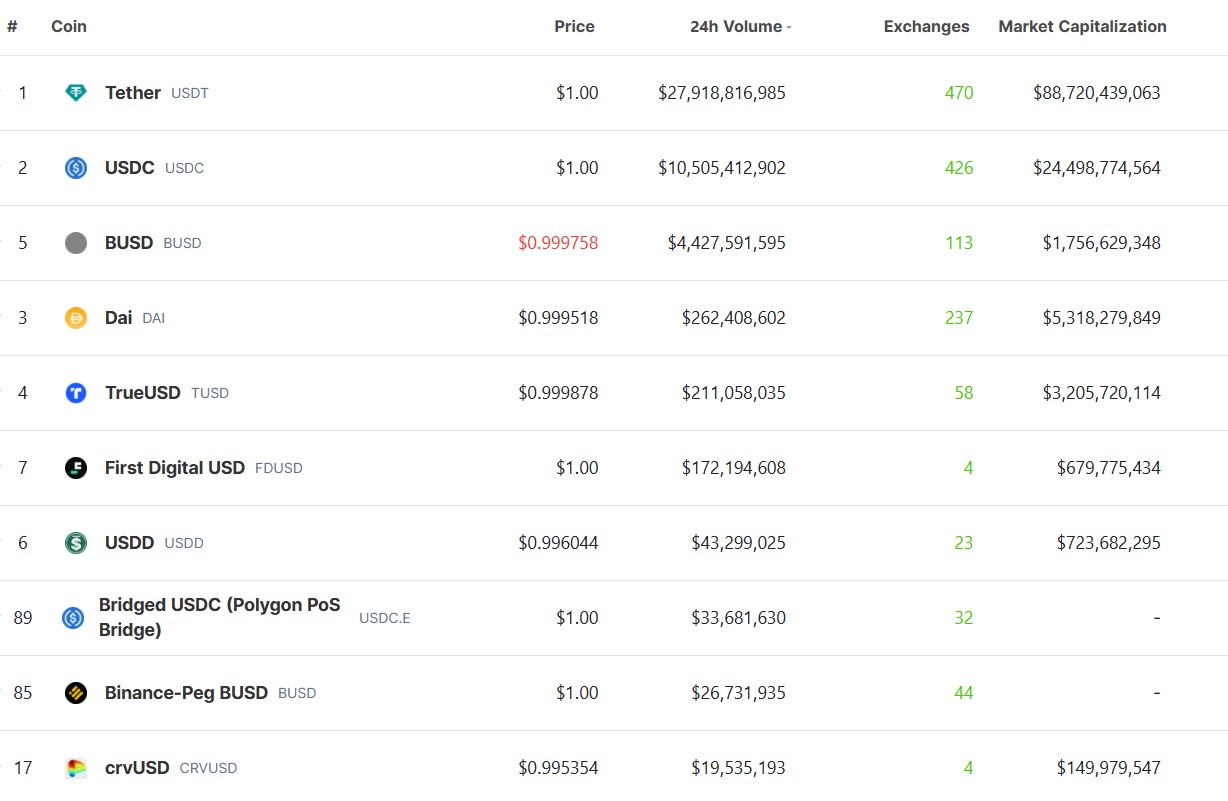Click the crvUSD coin logo icon

pos(76,768)
